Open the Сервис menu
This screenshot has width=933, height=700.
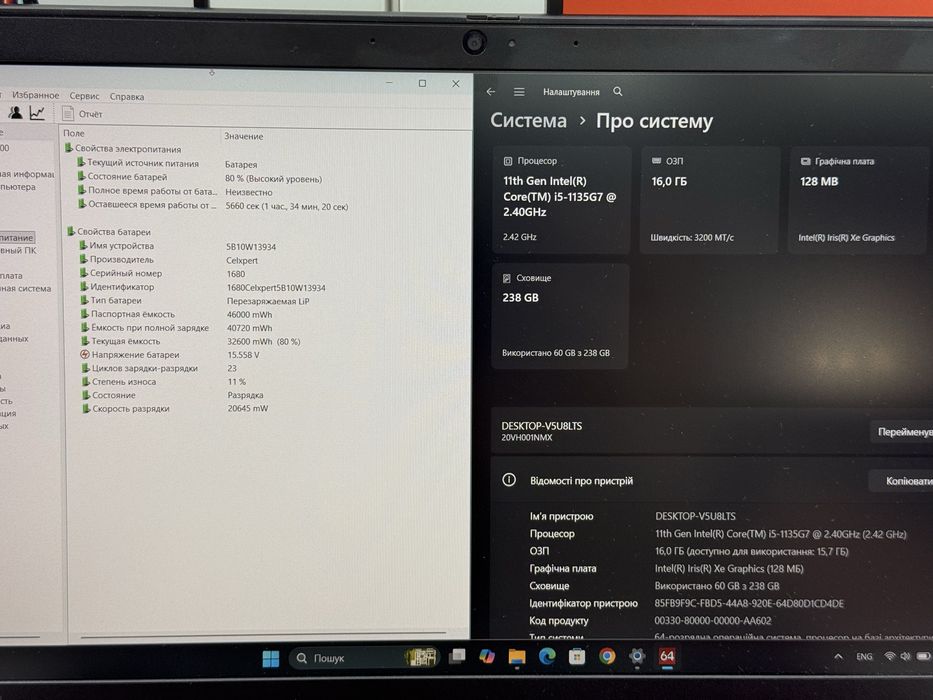[84, 96]
